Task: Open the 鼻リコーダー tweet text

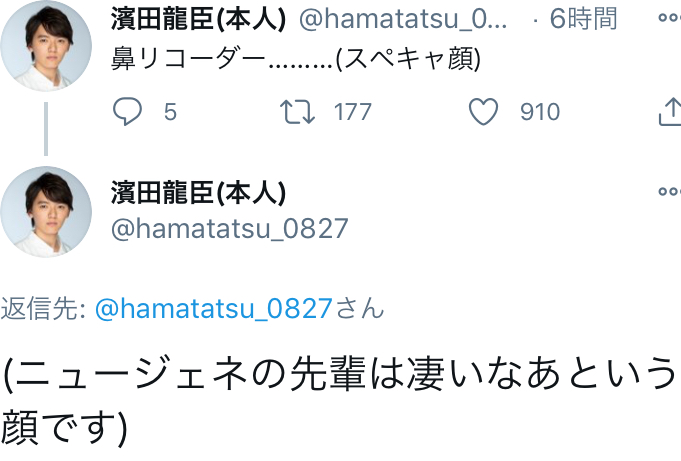Action: 296,60
